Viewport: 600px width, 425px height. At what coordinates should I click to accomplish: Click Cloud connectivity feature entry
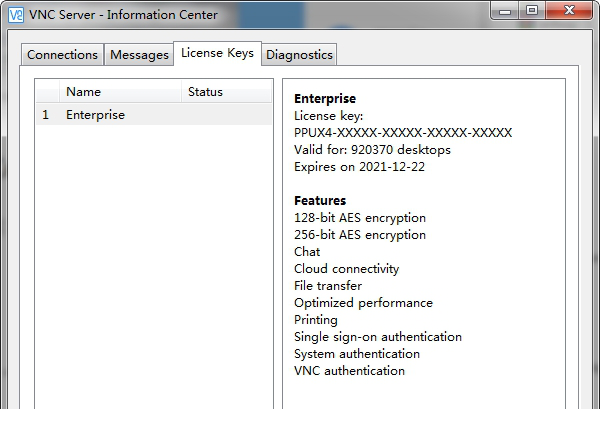(x=346, y=269)
